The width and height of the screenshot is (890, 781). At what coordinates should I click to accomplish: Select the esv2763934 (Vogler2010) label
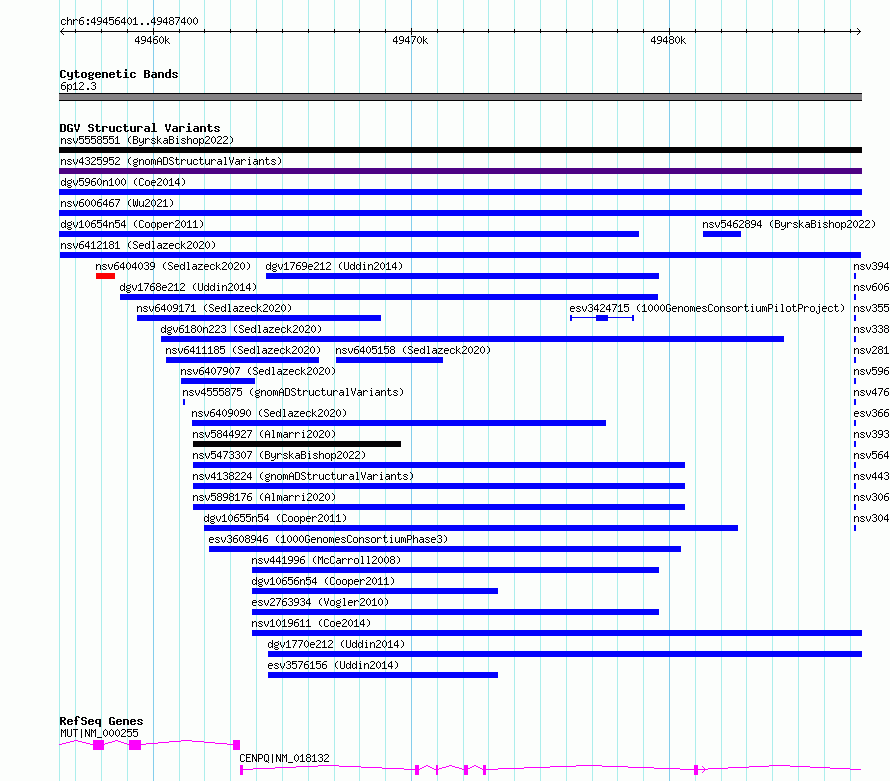click(x=320, y=602)
